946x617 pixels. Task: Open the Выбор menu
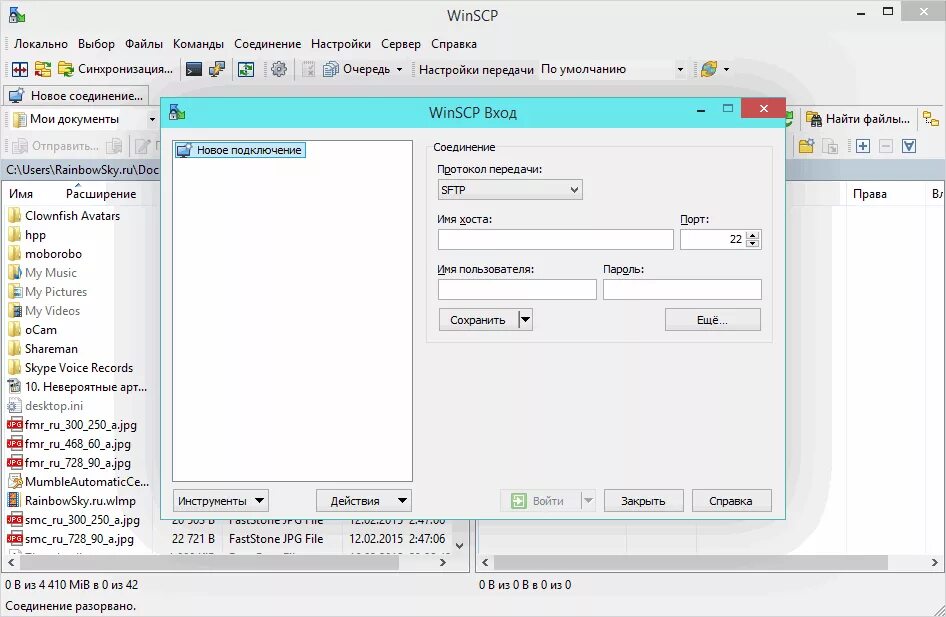click(x=96, y=44)
